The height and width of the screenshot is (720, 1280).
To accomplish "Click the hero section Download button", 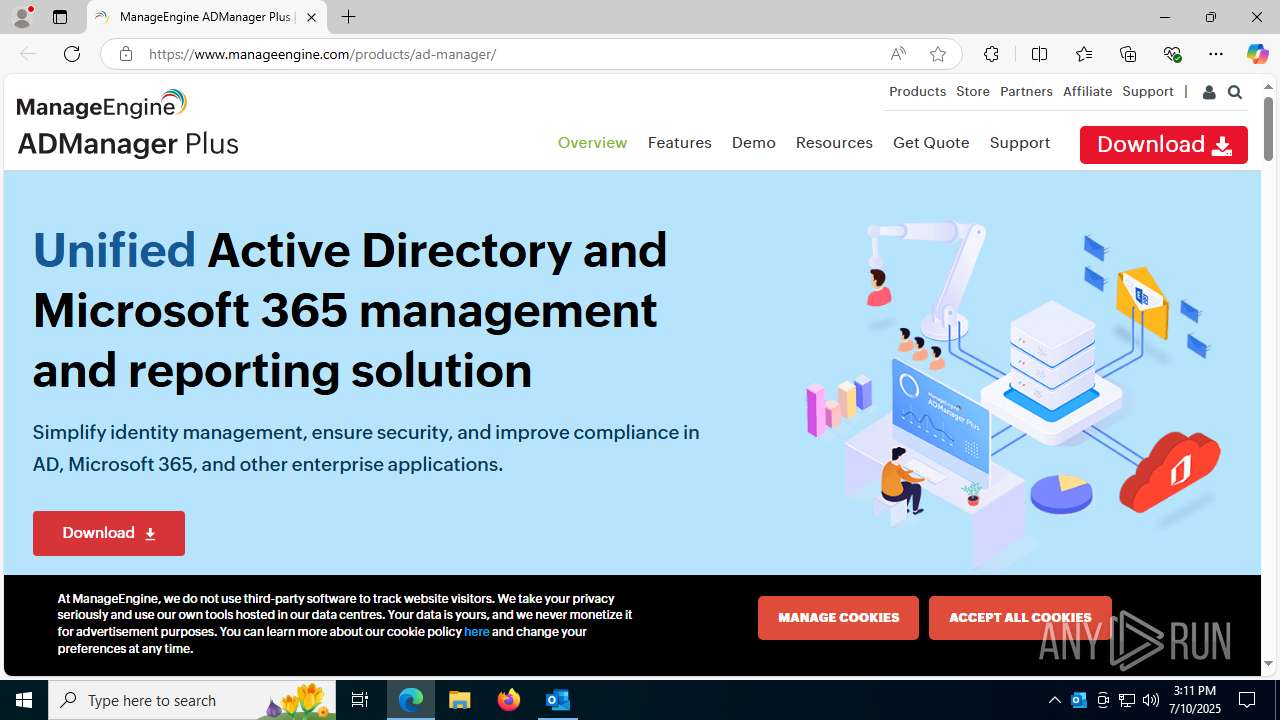I will click(x=109, y=533).
